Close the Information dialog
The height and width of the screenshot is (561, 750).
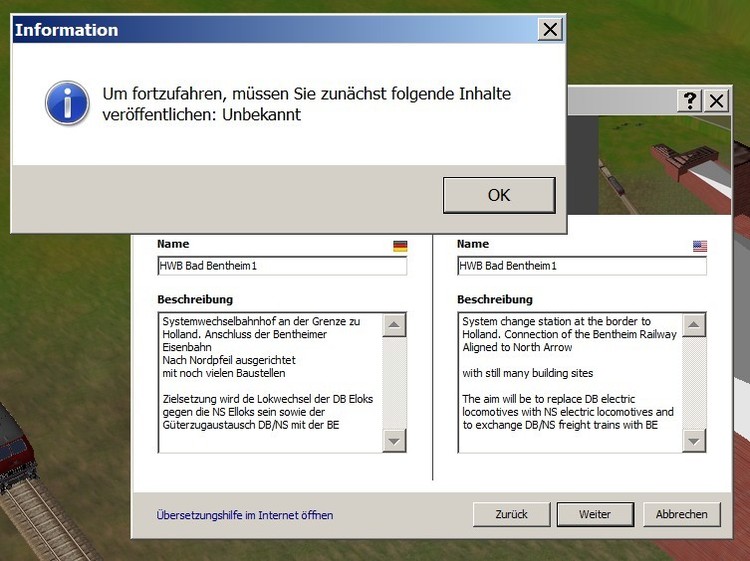click(550, 30)
